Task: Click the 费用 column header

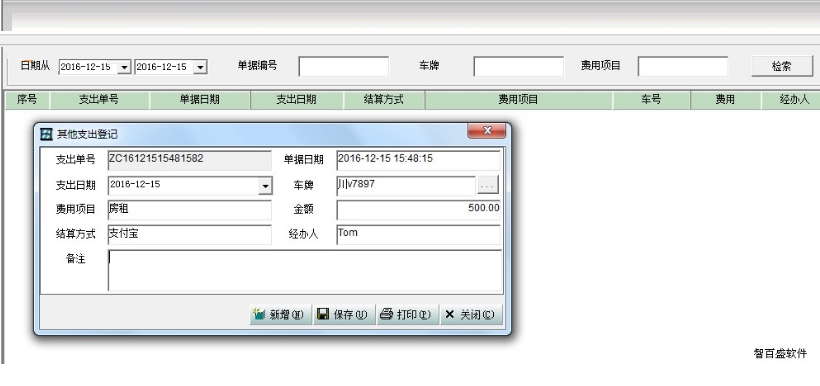Action: (726, 100)
